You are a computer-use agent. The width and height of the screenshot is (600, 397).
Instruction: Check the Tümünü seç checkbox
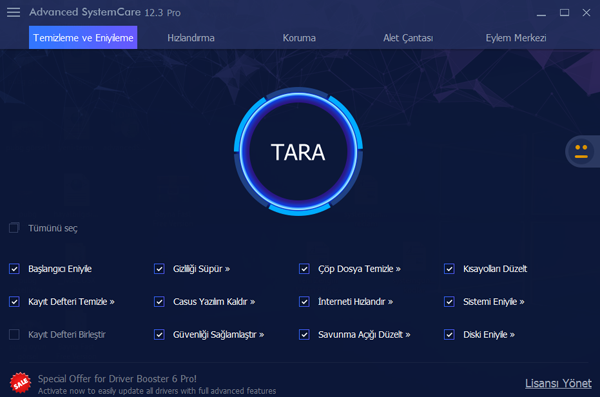[x=14, y=228]
